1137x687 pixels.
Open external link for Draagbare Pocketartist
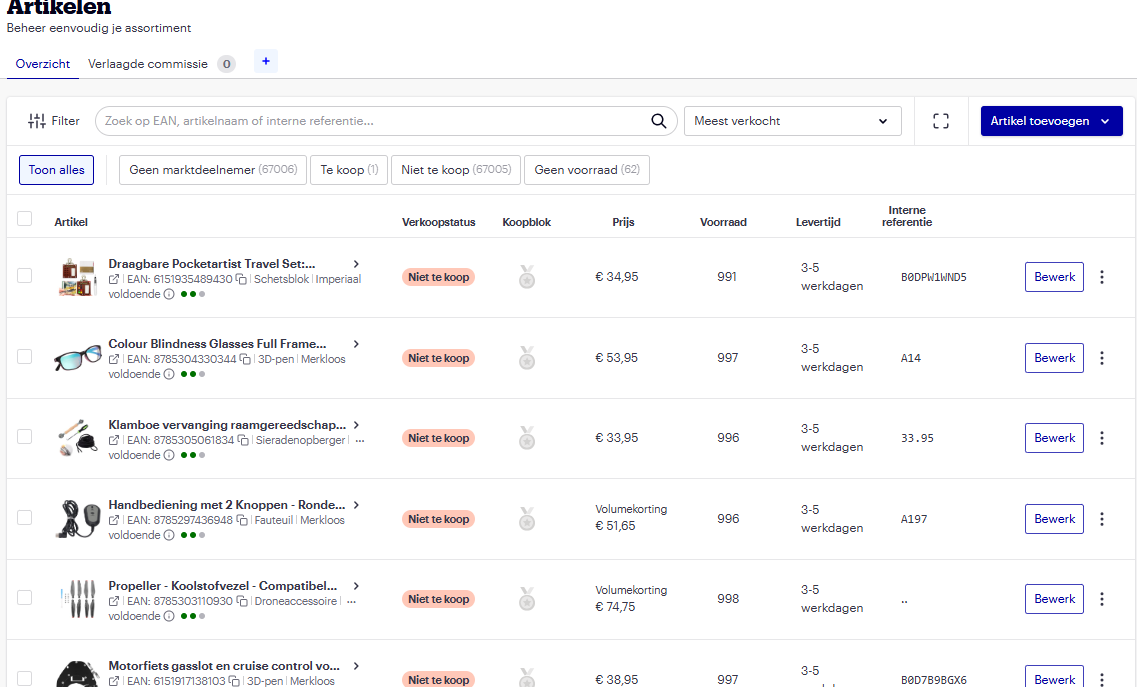coord(114,279)
